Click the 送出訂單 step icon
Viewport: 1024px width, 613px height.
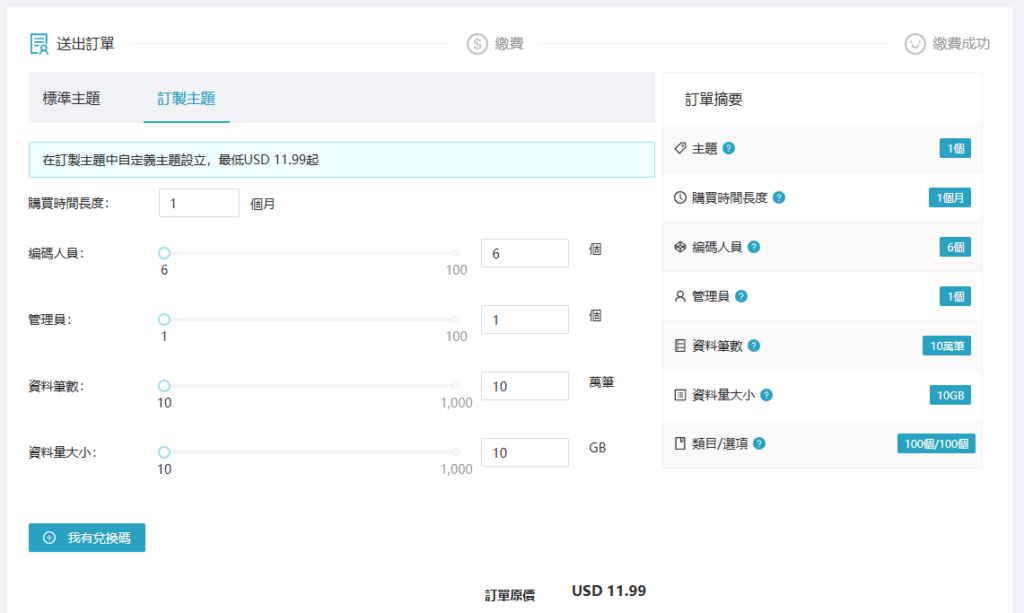(39, 44)
